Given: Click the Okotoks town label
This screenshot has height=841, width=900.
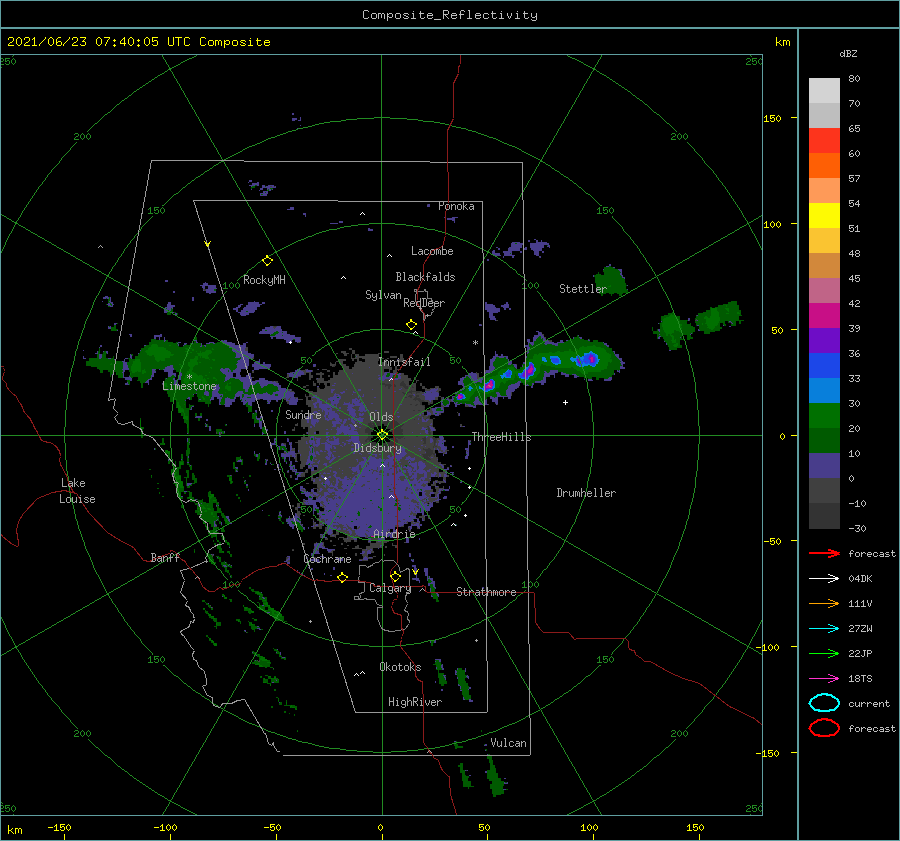Looking at the screenshot, I should pyautogui.click(x=400, y=667).
